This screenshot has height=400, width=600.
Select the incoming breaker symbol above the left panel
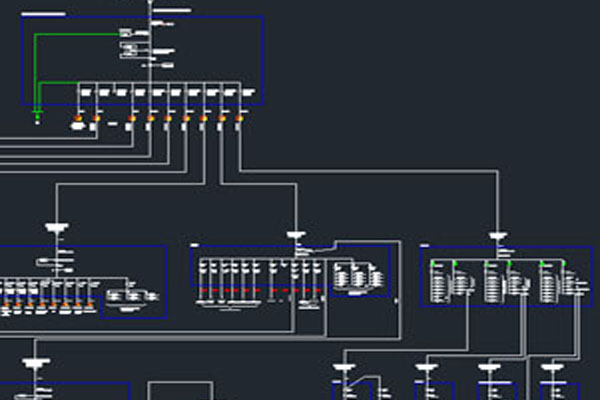point(58,228)
